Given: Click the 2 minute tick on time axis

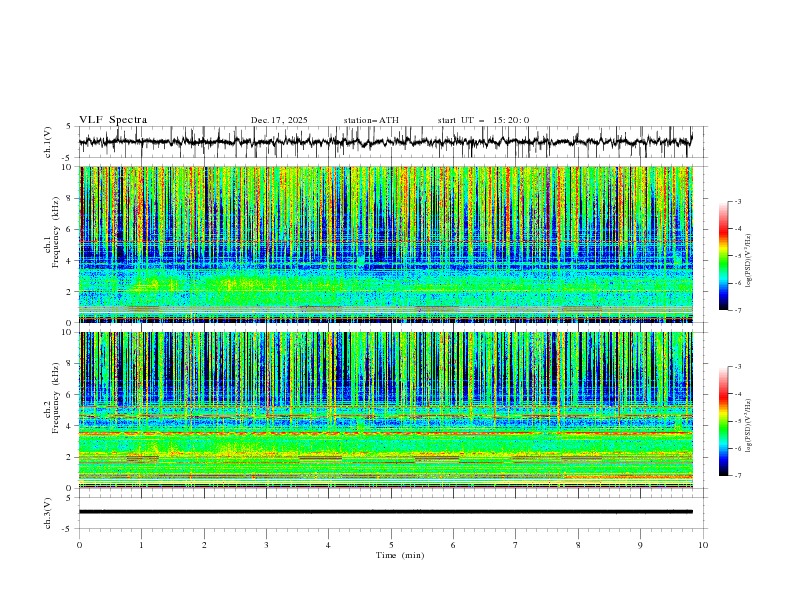Looking at the screenshot, I should 204,545.
